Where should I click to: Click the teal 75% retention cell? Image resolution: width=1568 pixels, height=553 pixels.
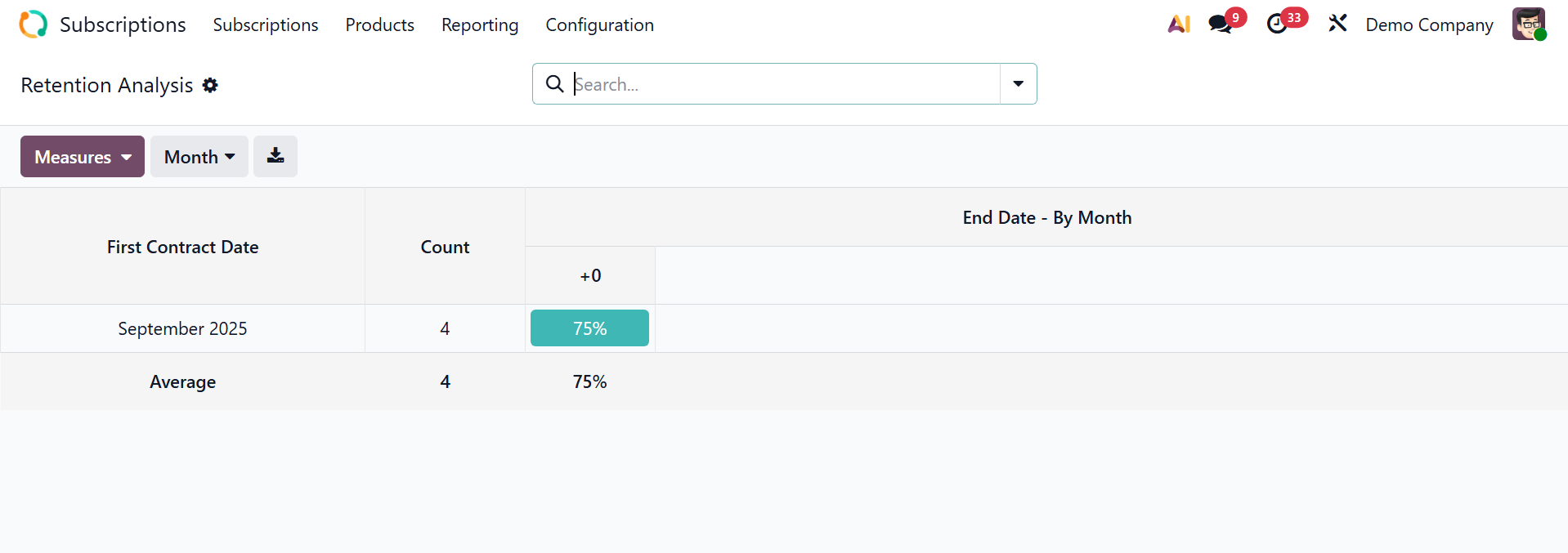click(x=589, y=328)
